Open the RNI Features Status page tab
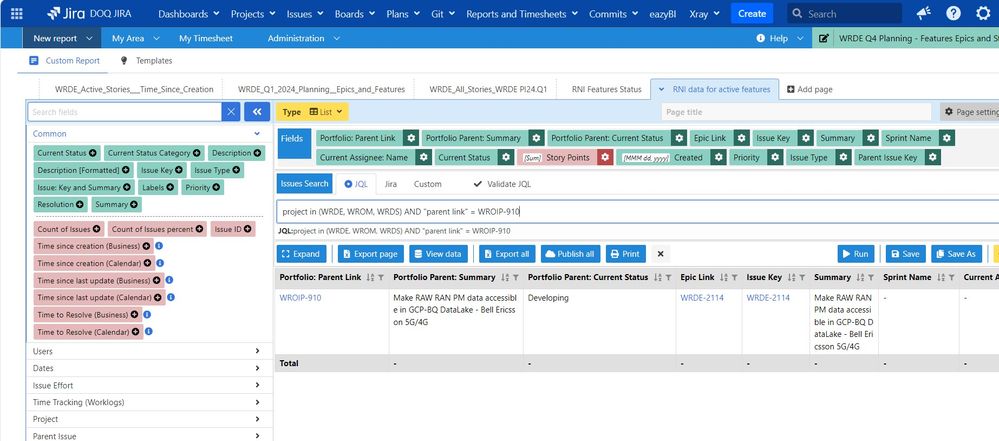999x441 pixels. 607,89
